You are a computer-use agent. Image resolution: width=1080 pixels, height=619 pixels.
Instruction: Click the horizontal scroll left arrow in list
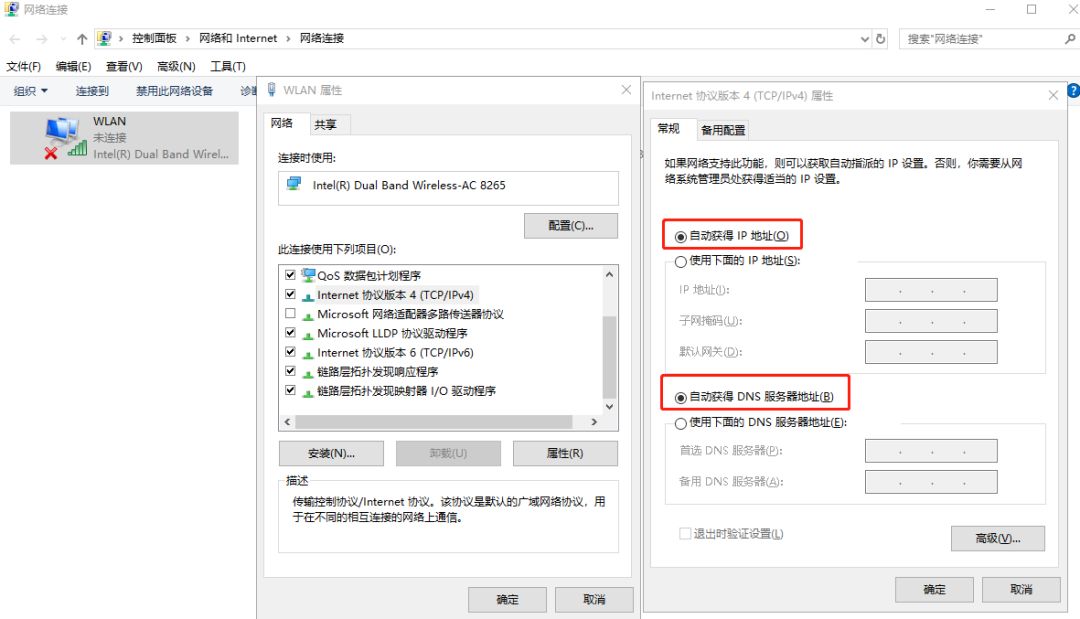287,421
